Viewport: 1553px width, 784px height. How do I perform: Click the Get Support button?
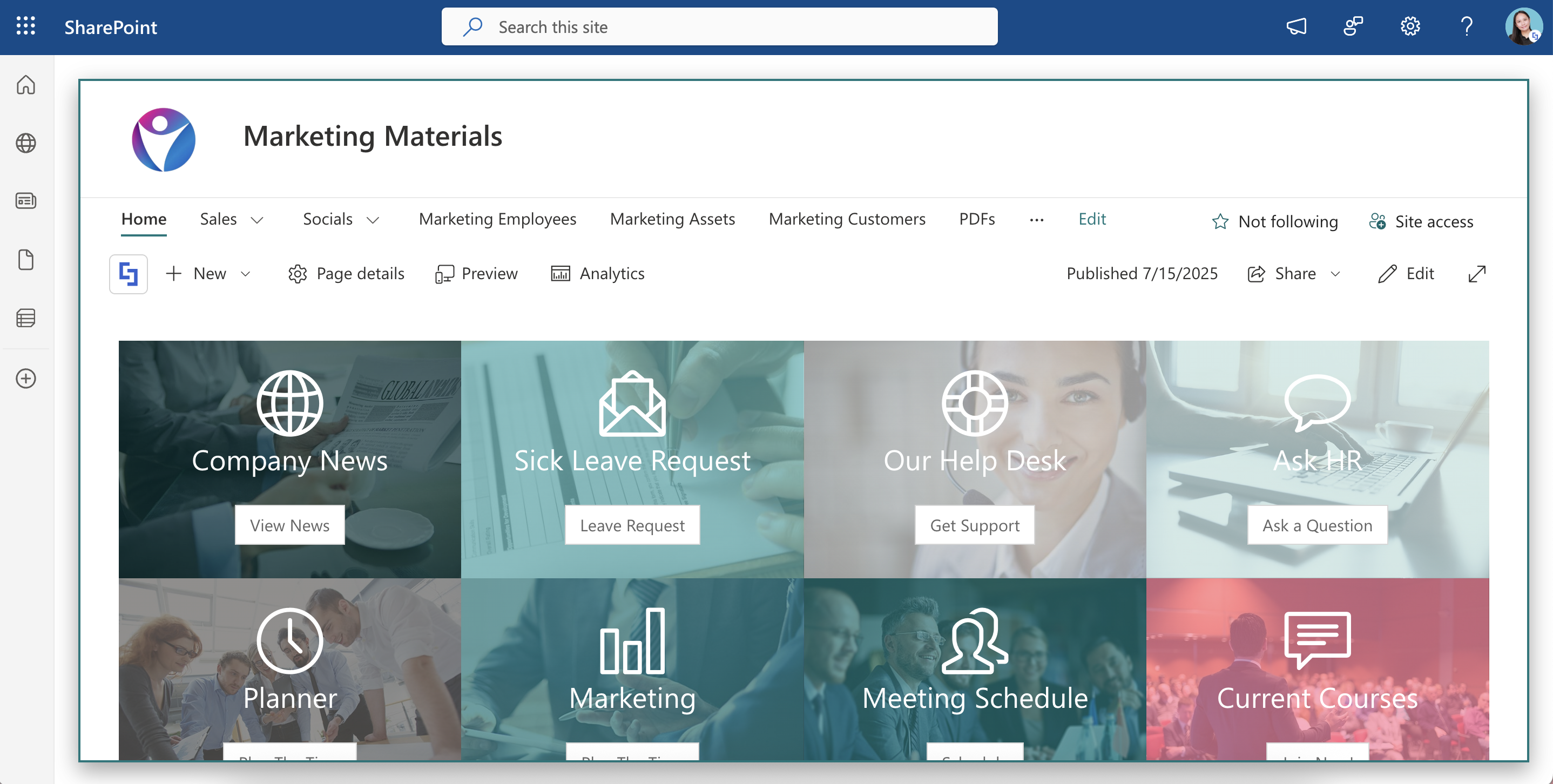(x=974, y=525)
